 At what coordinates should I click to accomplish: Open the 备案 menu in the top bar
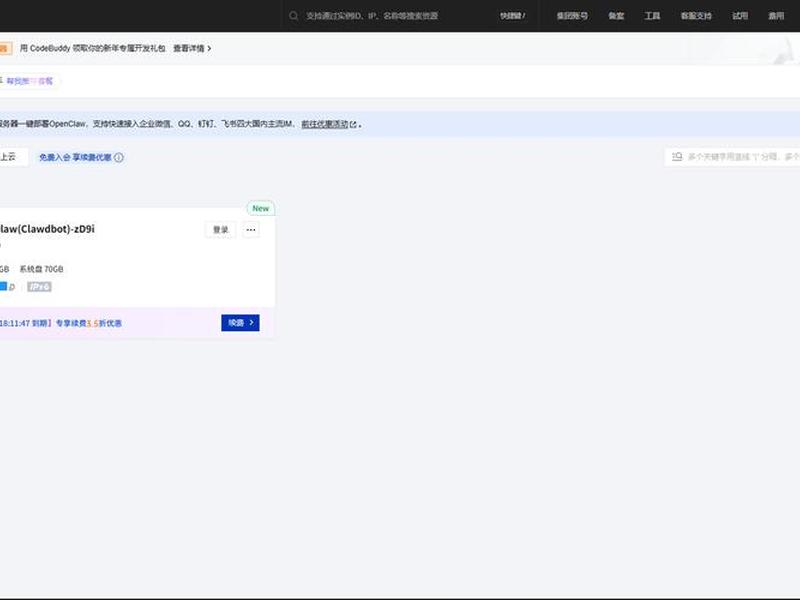pos(616,16)
